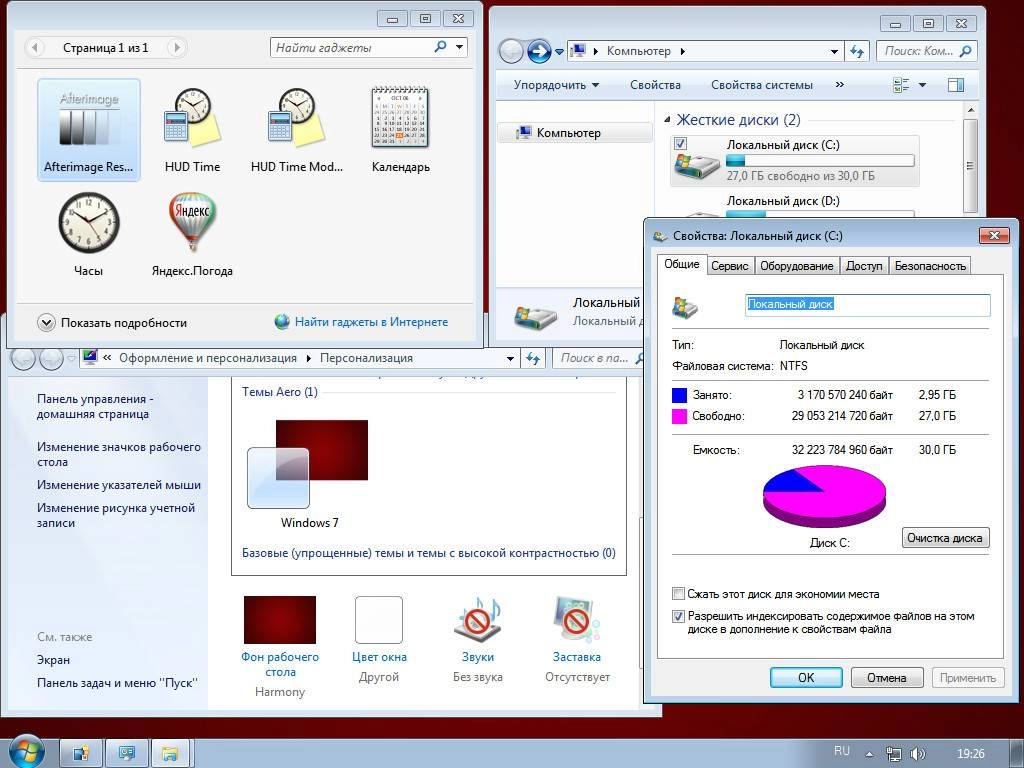Image resolution: width=1024 pixels, height=768 pixels.
Task: Open Фон рабочего стола Harmony thumbnail
Action: coord(280,619)
